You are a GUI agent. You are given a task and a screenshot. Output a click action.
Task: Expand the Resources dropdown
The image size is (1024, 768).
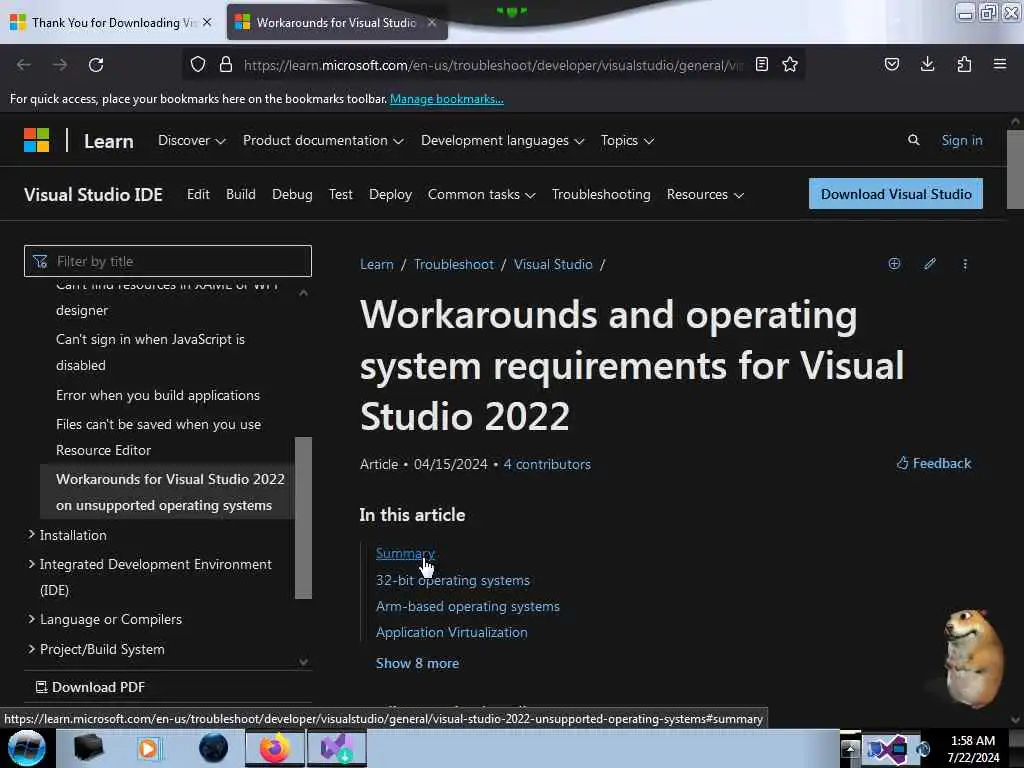pyautogui.click(x=705, y=195)
